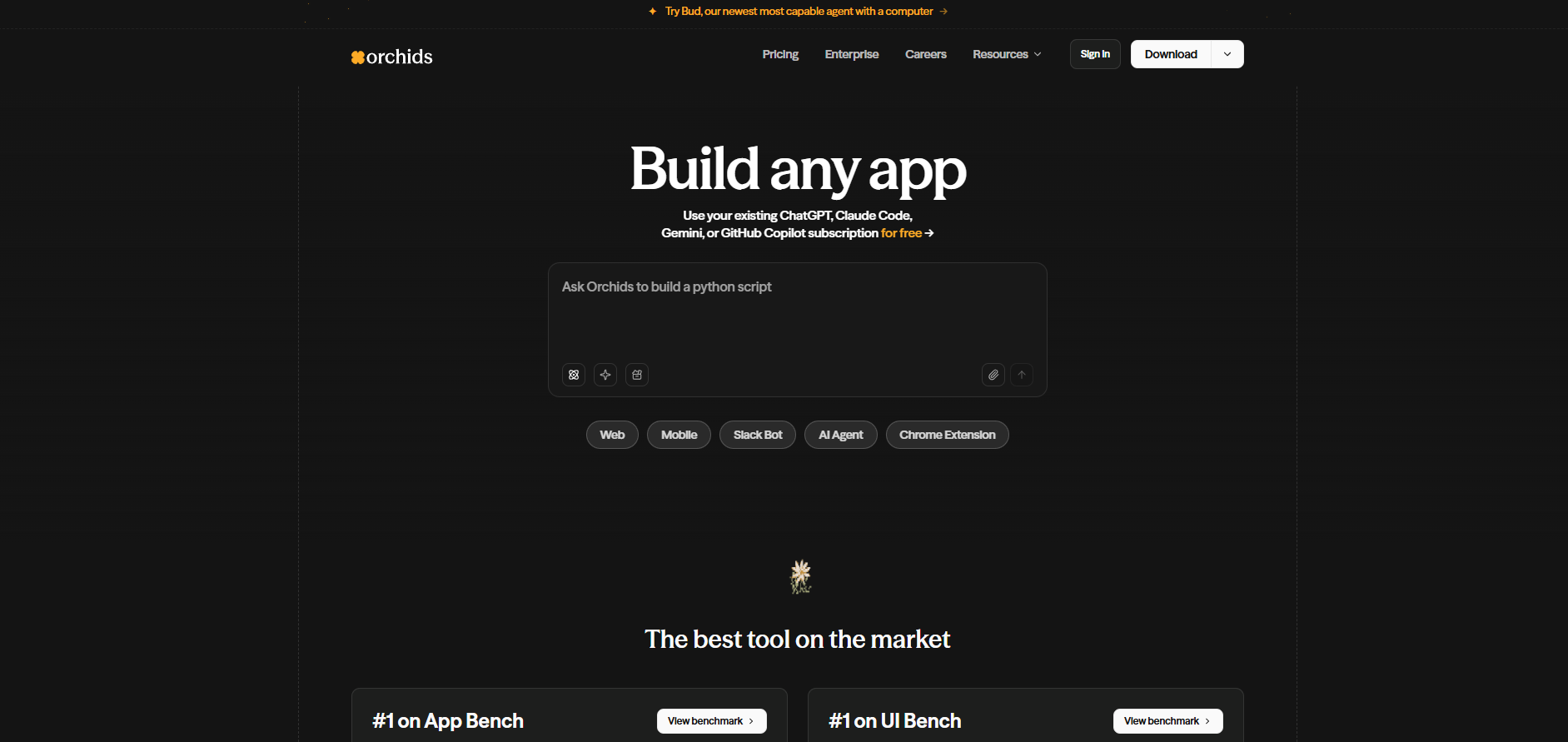Image resolution: width=1568 pixels, height=742 pixels.
Task: Open the Download options chevron dropdown
Action: (1227, 54)
